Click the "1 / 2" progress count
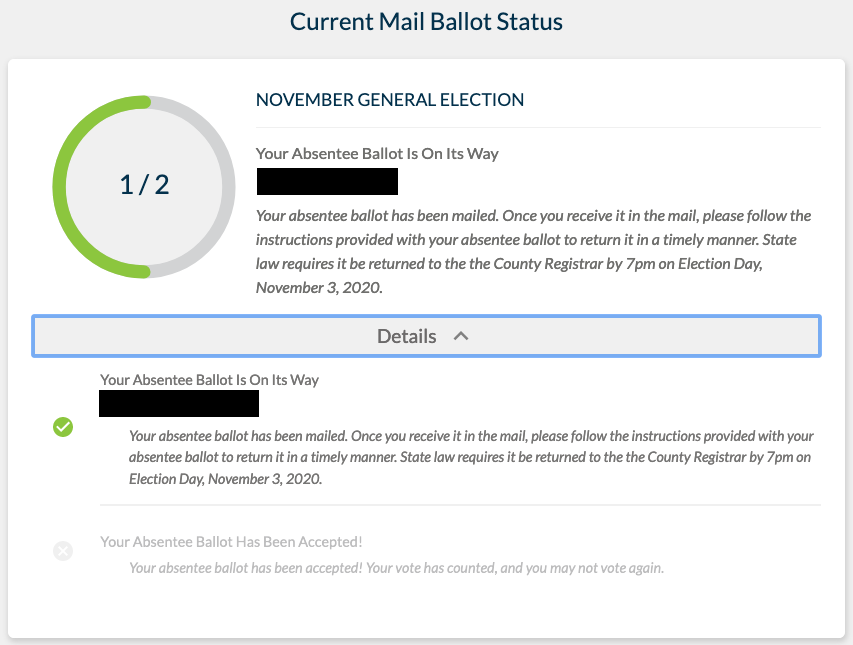 click(144, 185)
